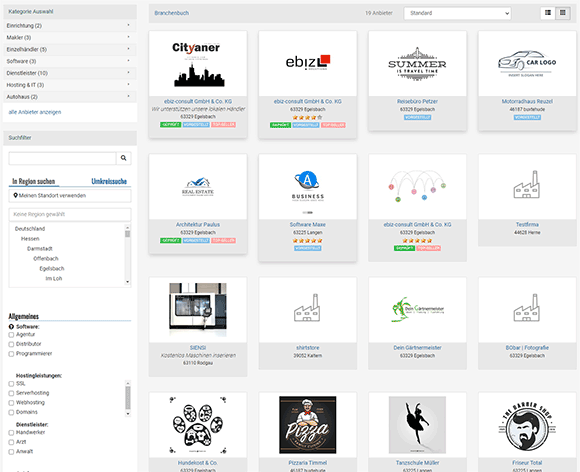Open the Cityaner logo listing
580x472 pixels.
(198, 64)
